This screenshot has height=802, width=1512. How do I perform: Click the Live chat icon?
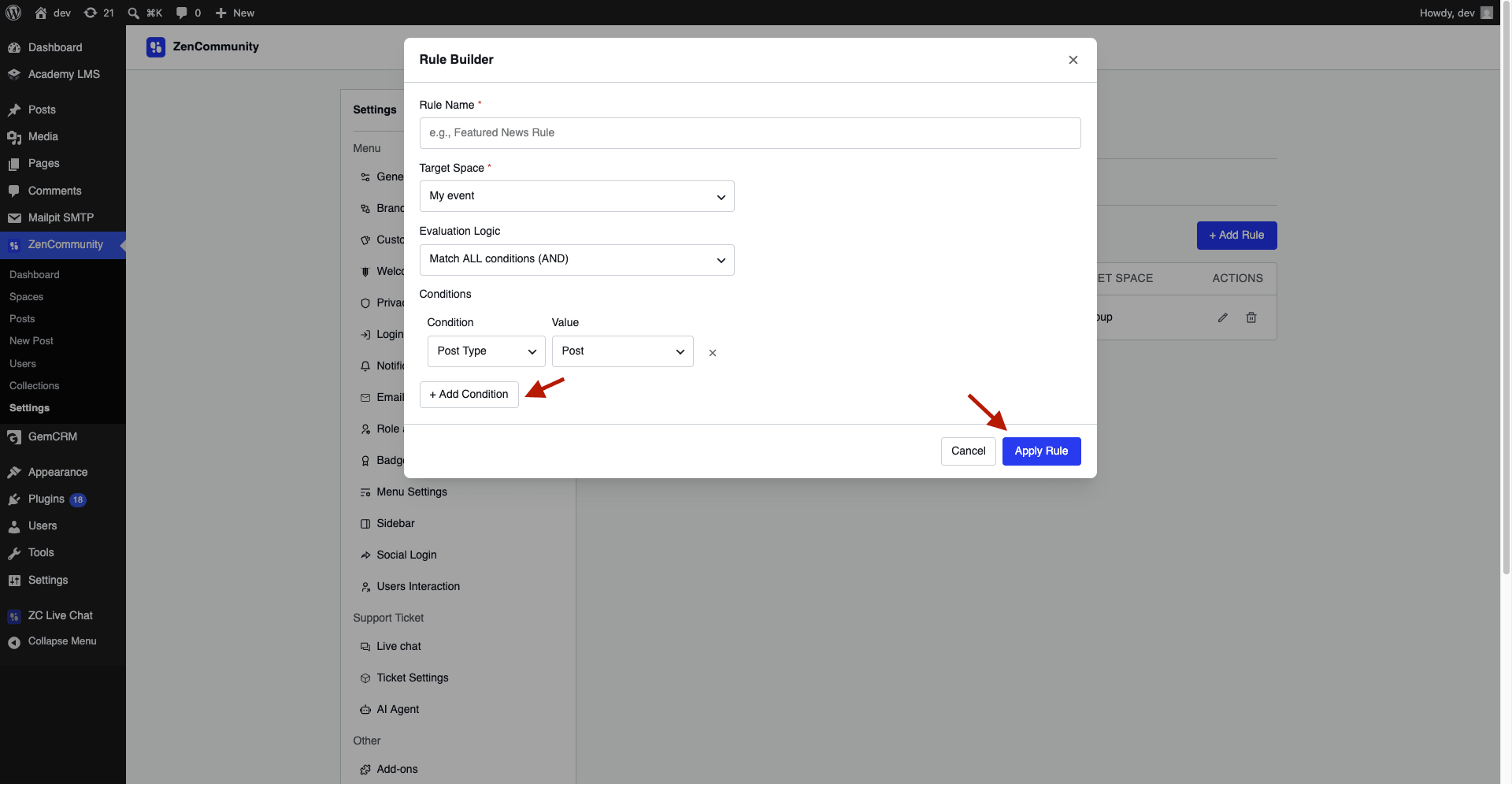coord(365,647)
